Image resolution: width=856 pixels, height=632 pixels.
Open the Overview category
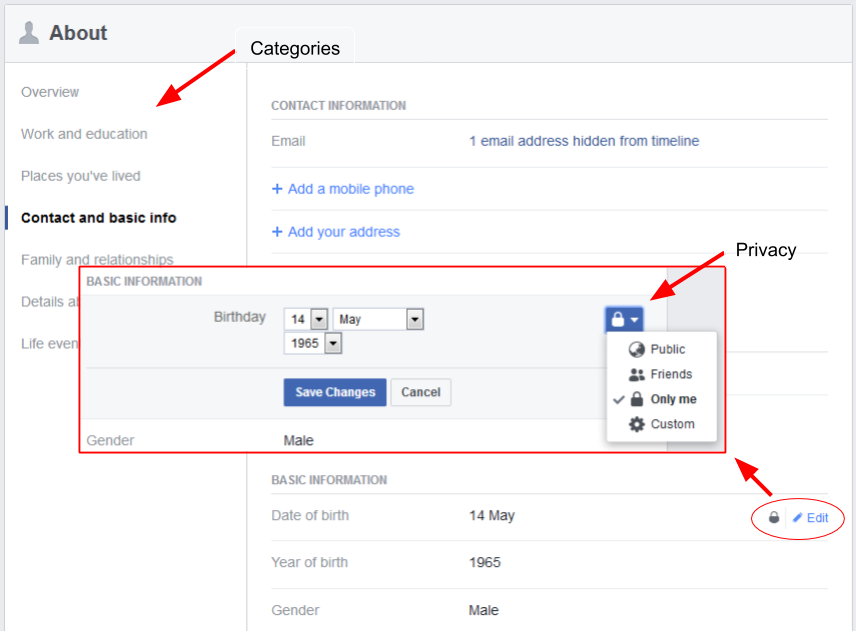[x=50, y=92]
